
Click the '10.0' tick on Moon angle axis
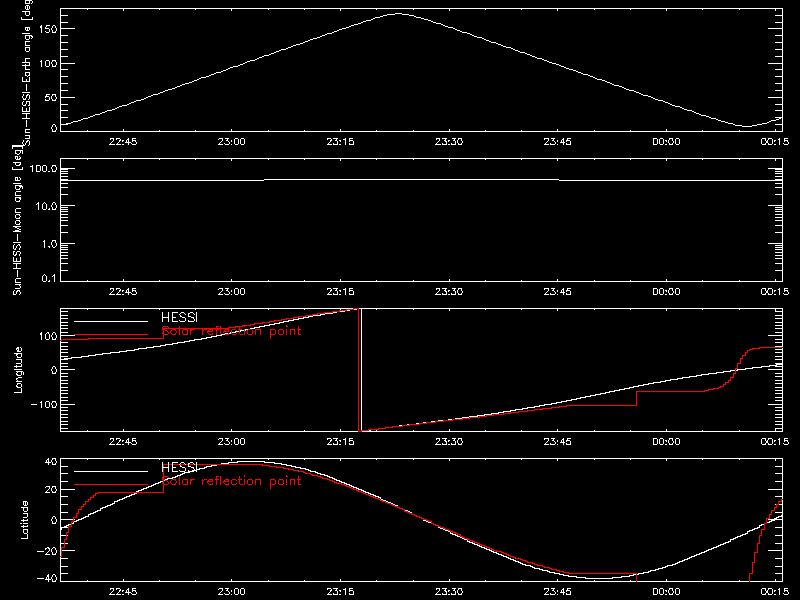tap(46, 206)
